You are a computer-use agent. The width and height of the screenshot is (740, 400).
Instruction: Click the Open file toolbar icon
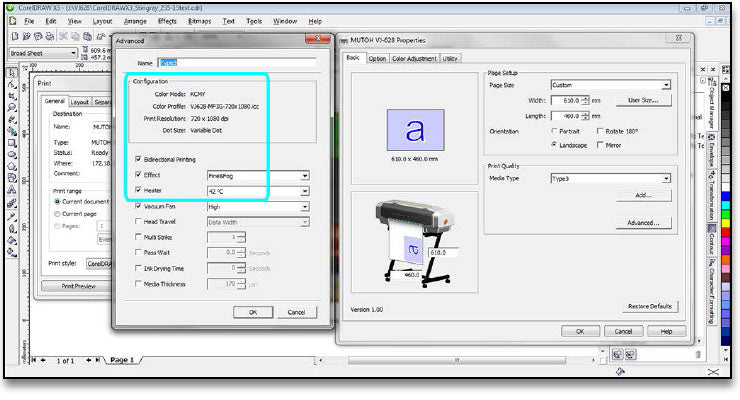[x=26, y=36]
